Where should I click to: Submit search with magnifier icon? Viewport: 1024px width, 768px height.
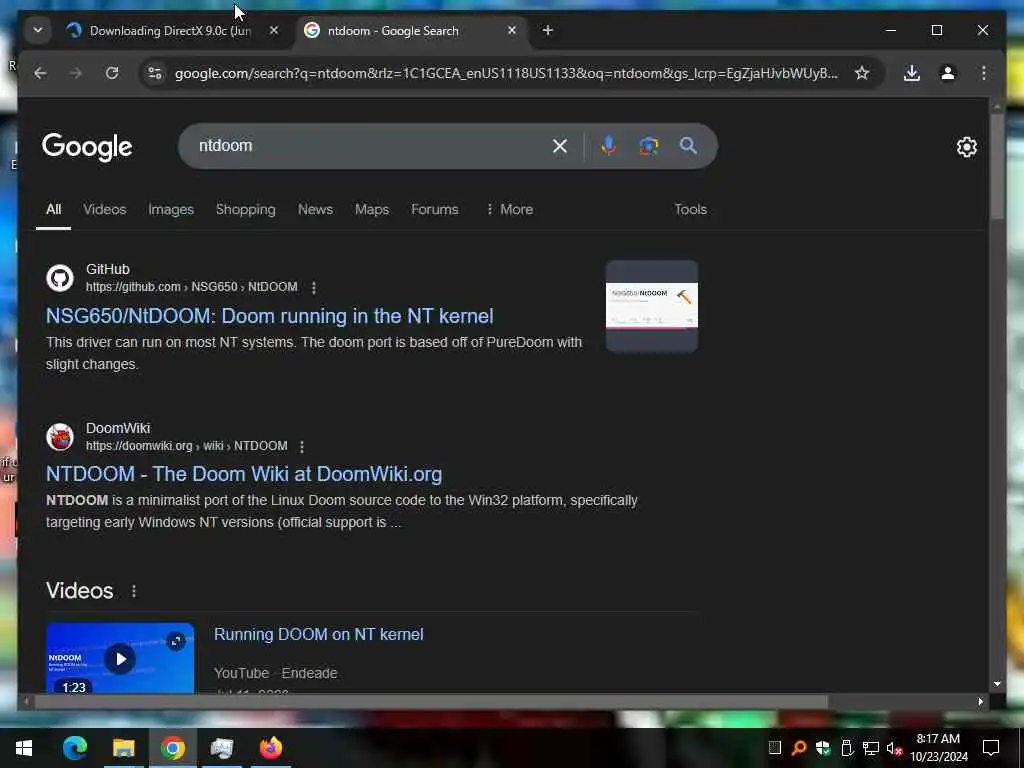coord(688,146)
